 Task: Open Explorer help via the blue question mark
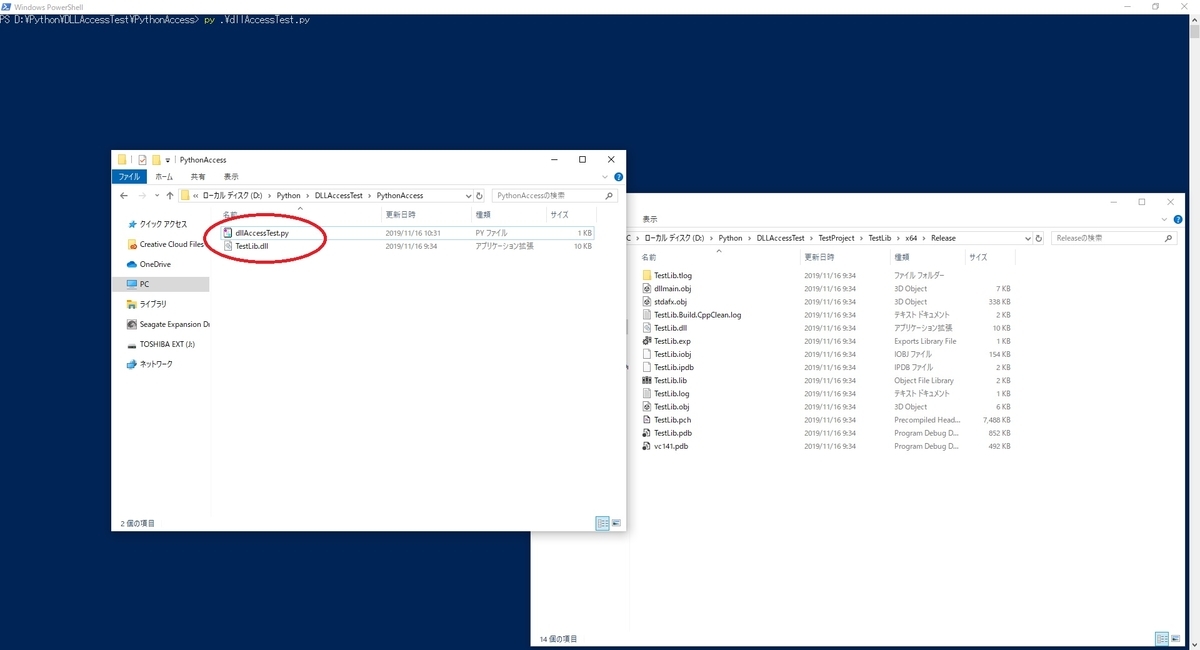click(620, 177)
